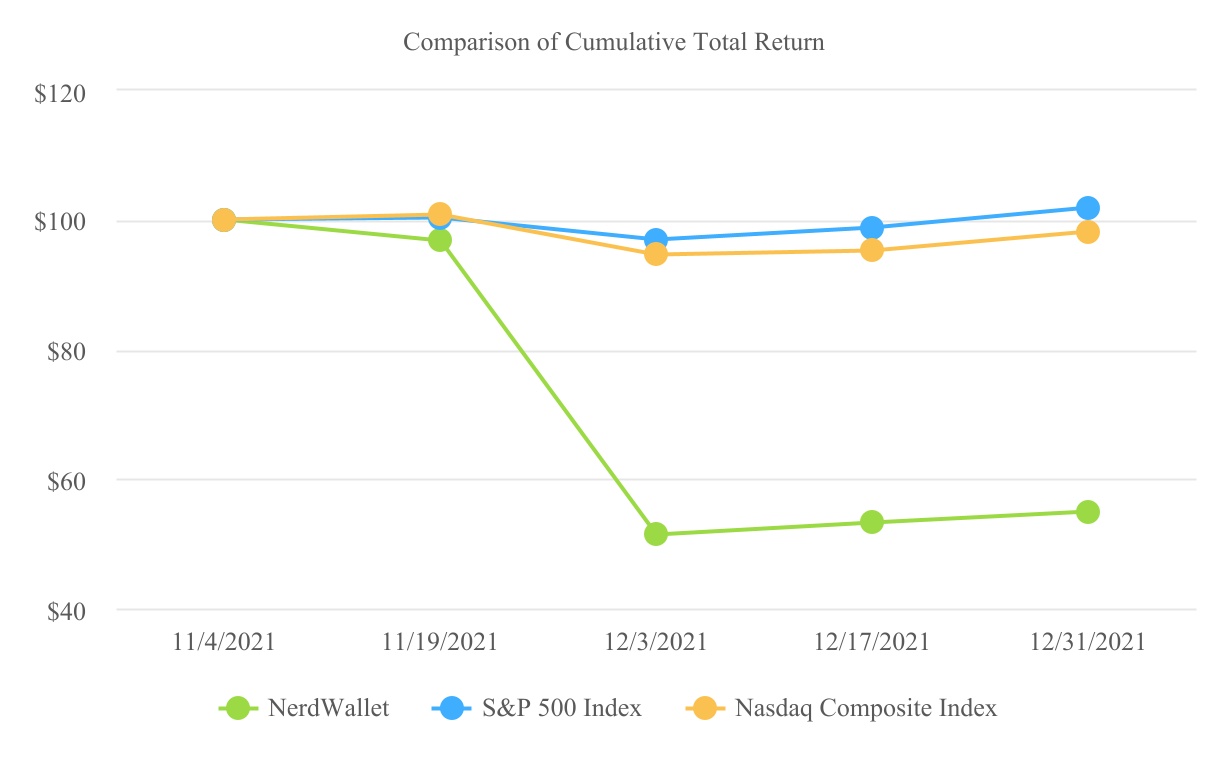Select the Nasdaq Composite Index legend label

[866, 708]
